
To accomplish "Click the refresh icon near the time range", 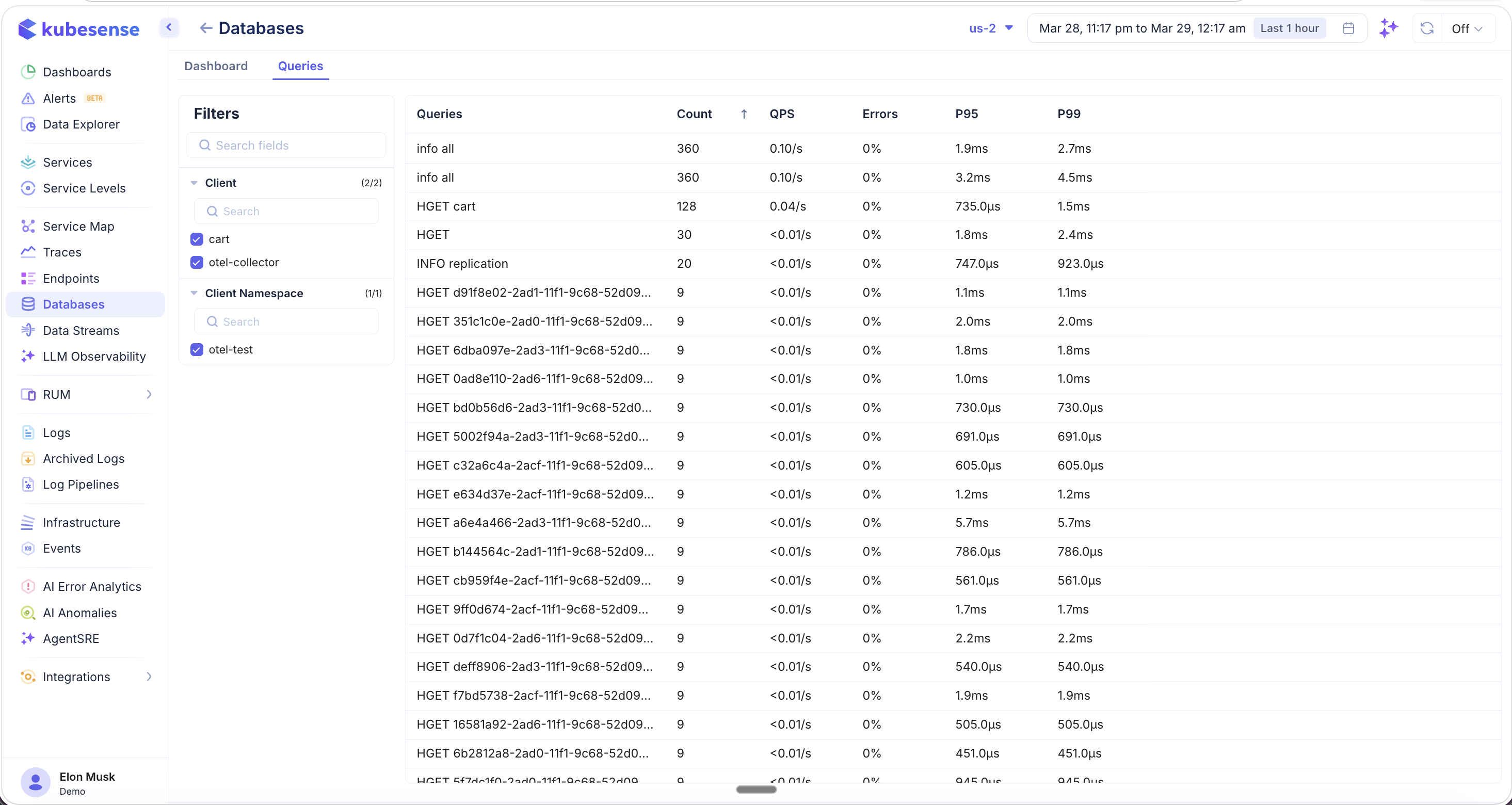I will click(1427, 27).
